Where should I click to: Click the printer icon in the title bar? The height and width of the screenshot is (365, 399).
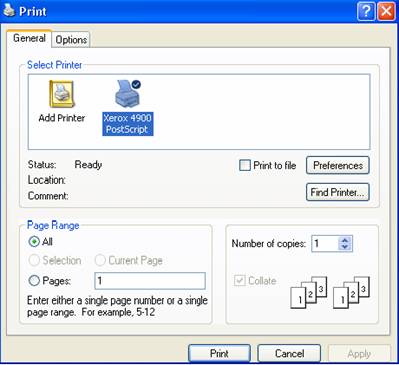click(9, 11)
